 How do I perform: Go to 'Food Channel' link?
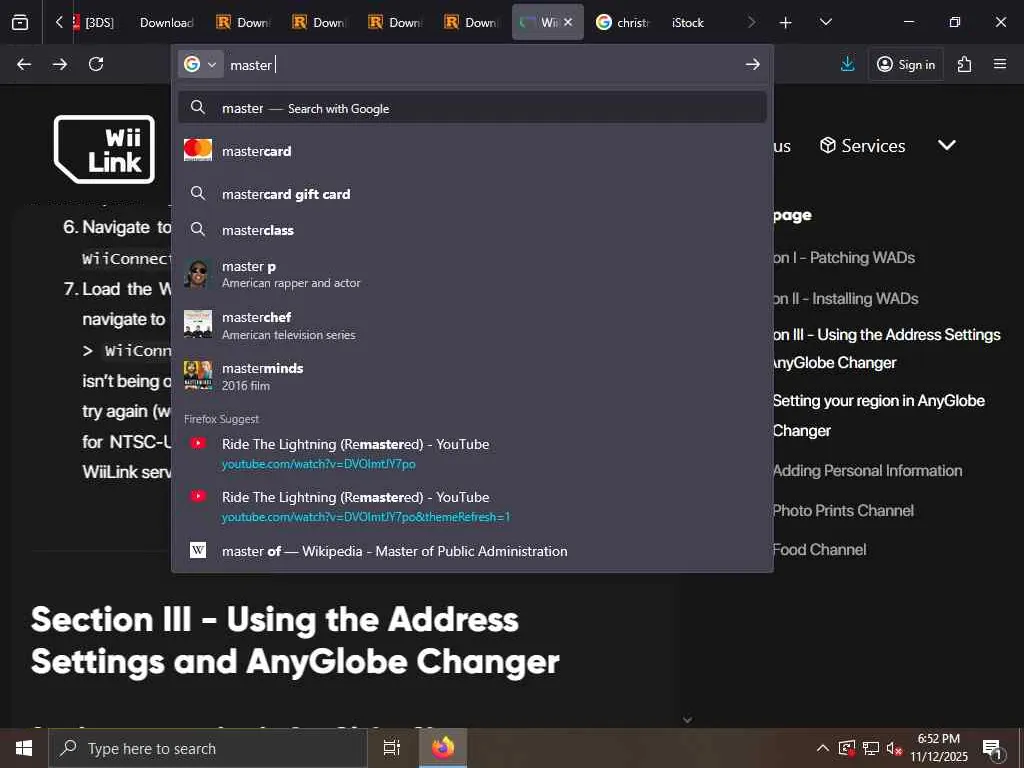pos(820,550)
